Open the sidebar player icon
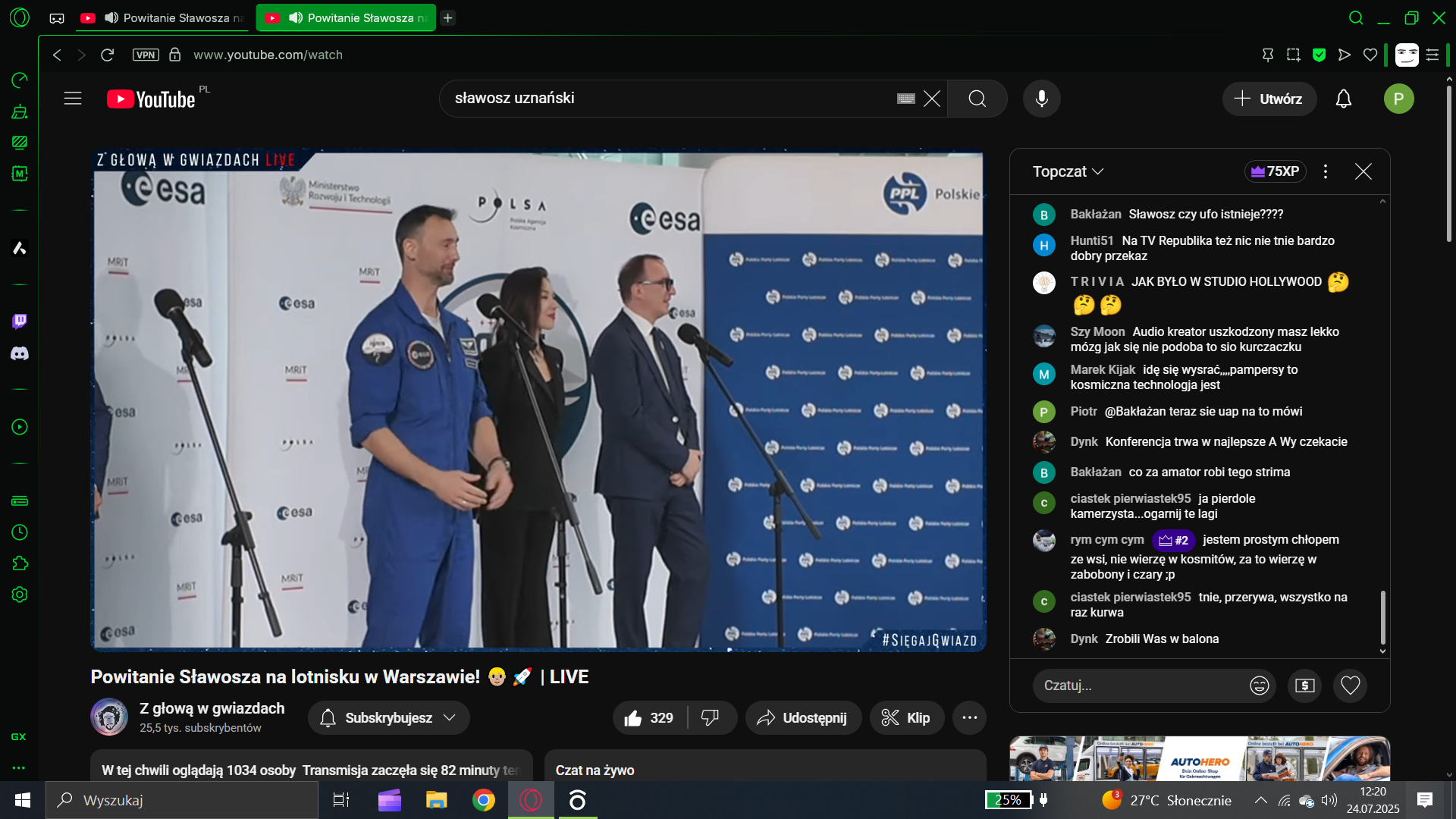1456x819 pixels. [x=20, y=427]
